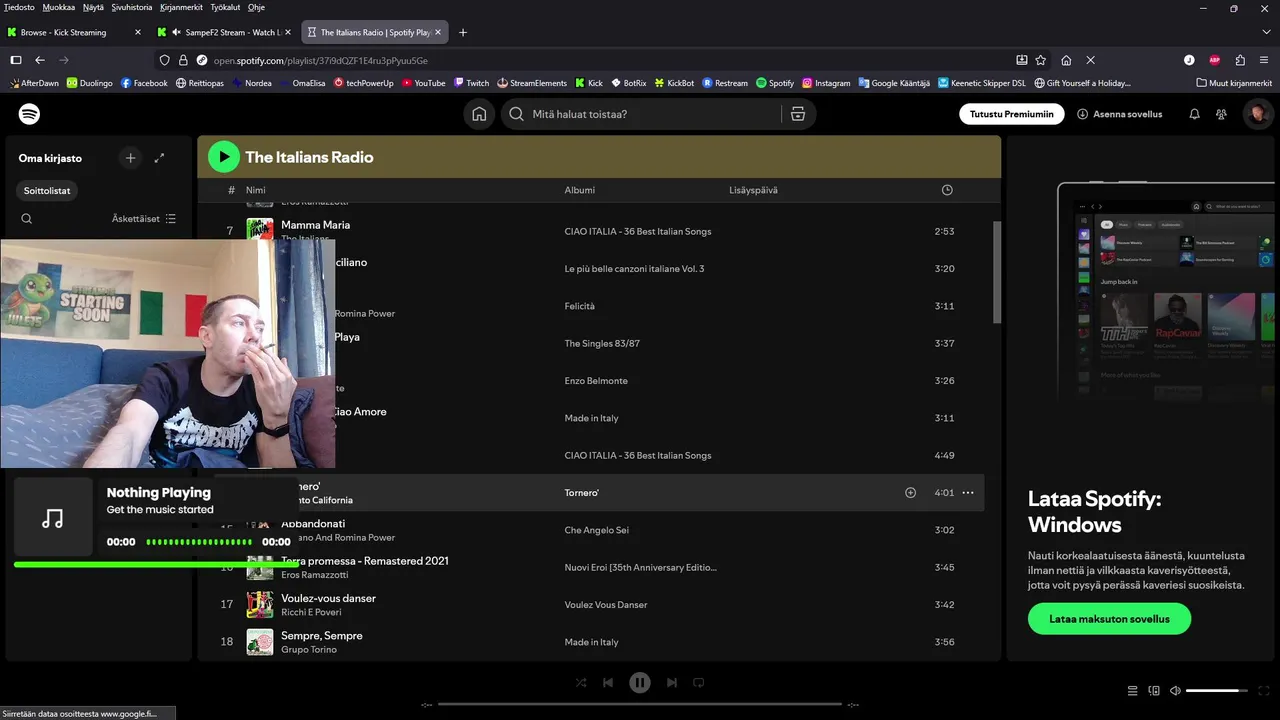Open the Ricchi E Poveri artist link
This screenshot has width=1280, height=720.
tap(311, 612)
